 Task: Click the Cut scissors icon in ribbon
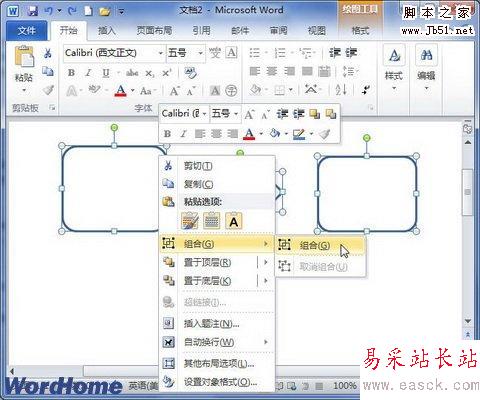pos(48,53)
